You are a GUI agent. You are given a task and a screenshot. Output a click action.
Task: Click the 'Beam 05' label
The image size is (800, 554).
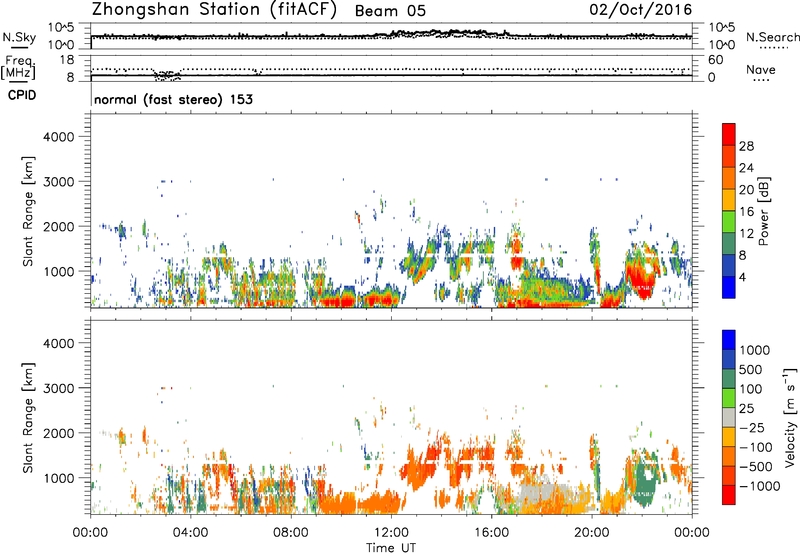pyautogui.click(x=390, y=11)
